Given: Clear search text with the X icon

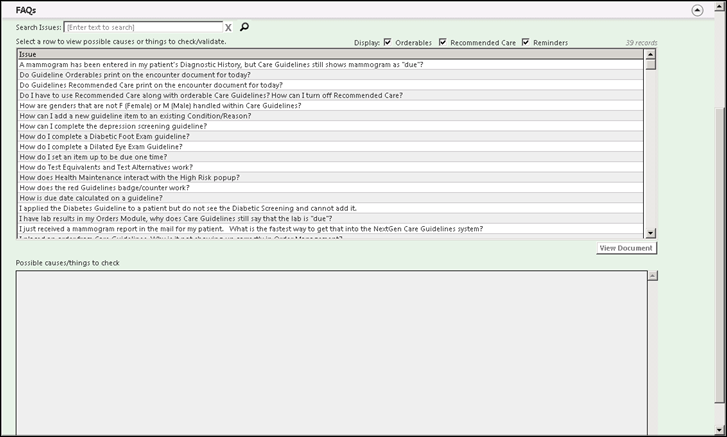Looking at the screenshot, I should tap(228, 28).
